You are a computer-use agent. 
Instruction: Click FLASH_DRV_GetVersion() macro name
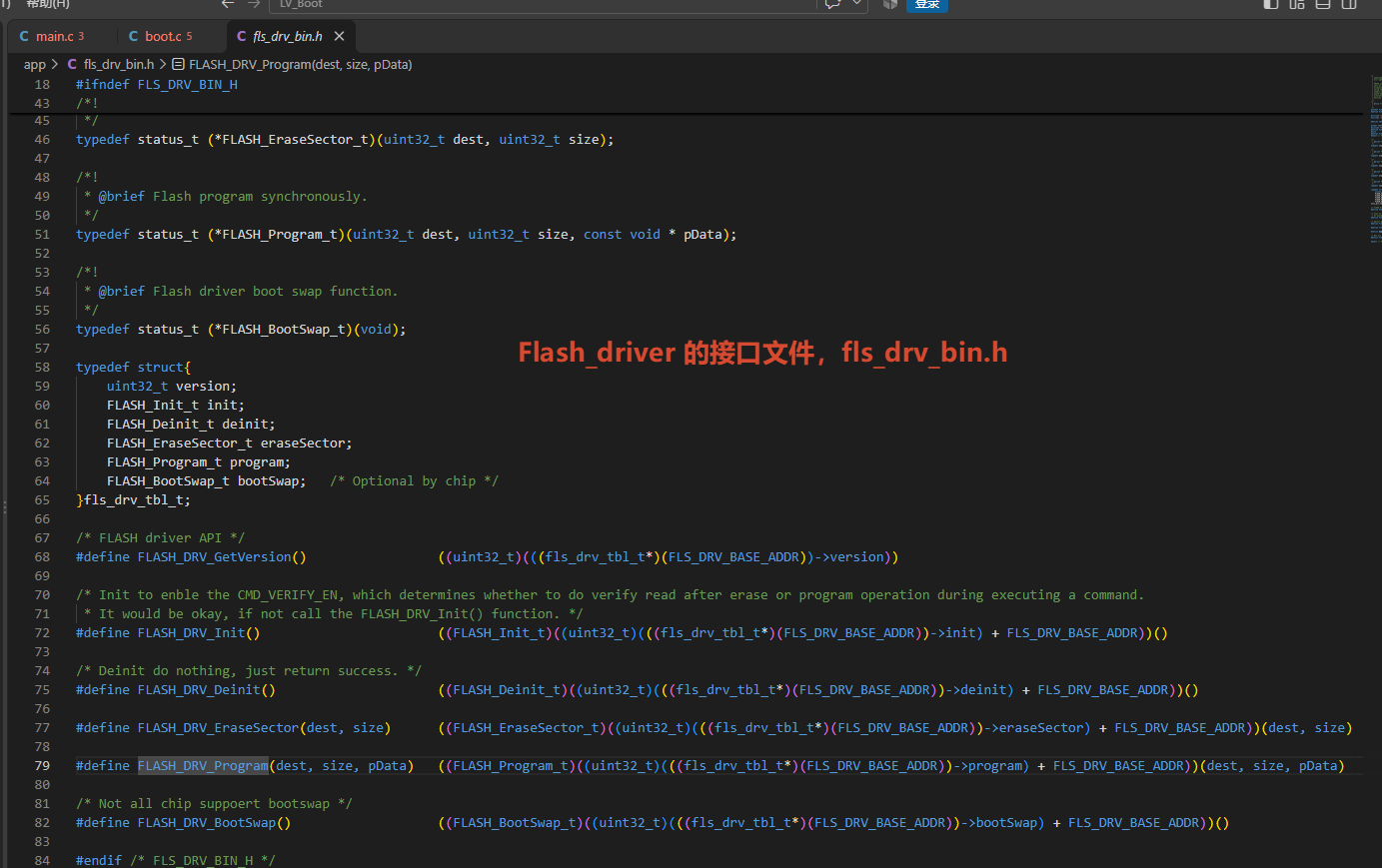point(222,557)
